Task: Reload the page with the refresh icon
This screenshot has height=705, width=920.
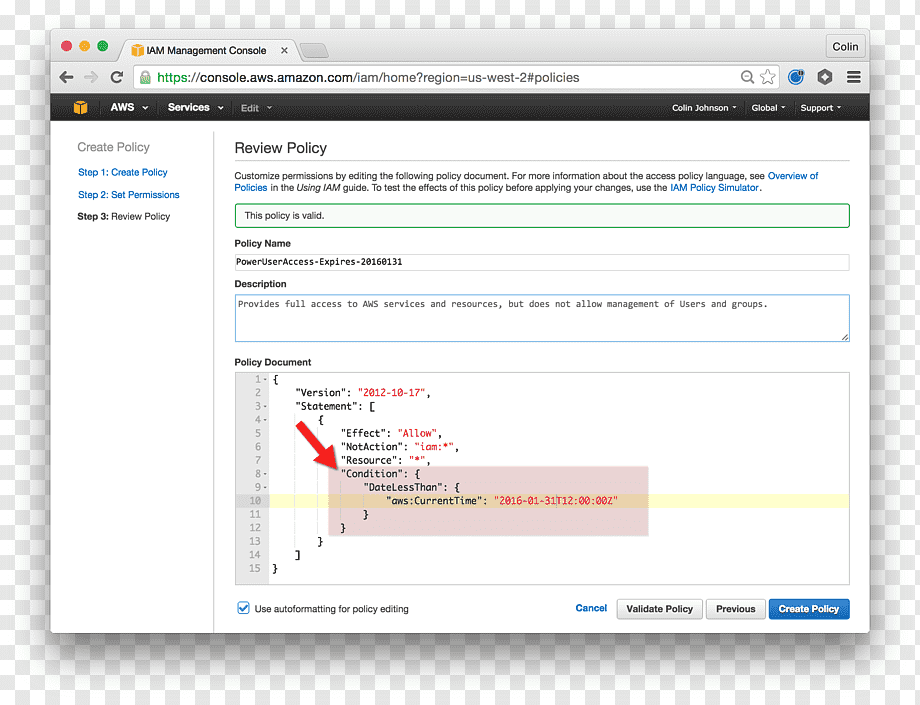Action: (117, 77)
